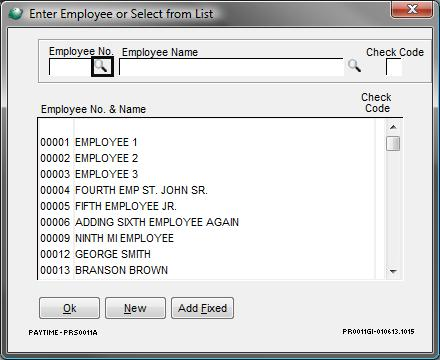Click the list scrollbar down arrow
Screen dimensions: 440x360
tap(393, 271)
